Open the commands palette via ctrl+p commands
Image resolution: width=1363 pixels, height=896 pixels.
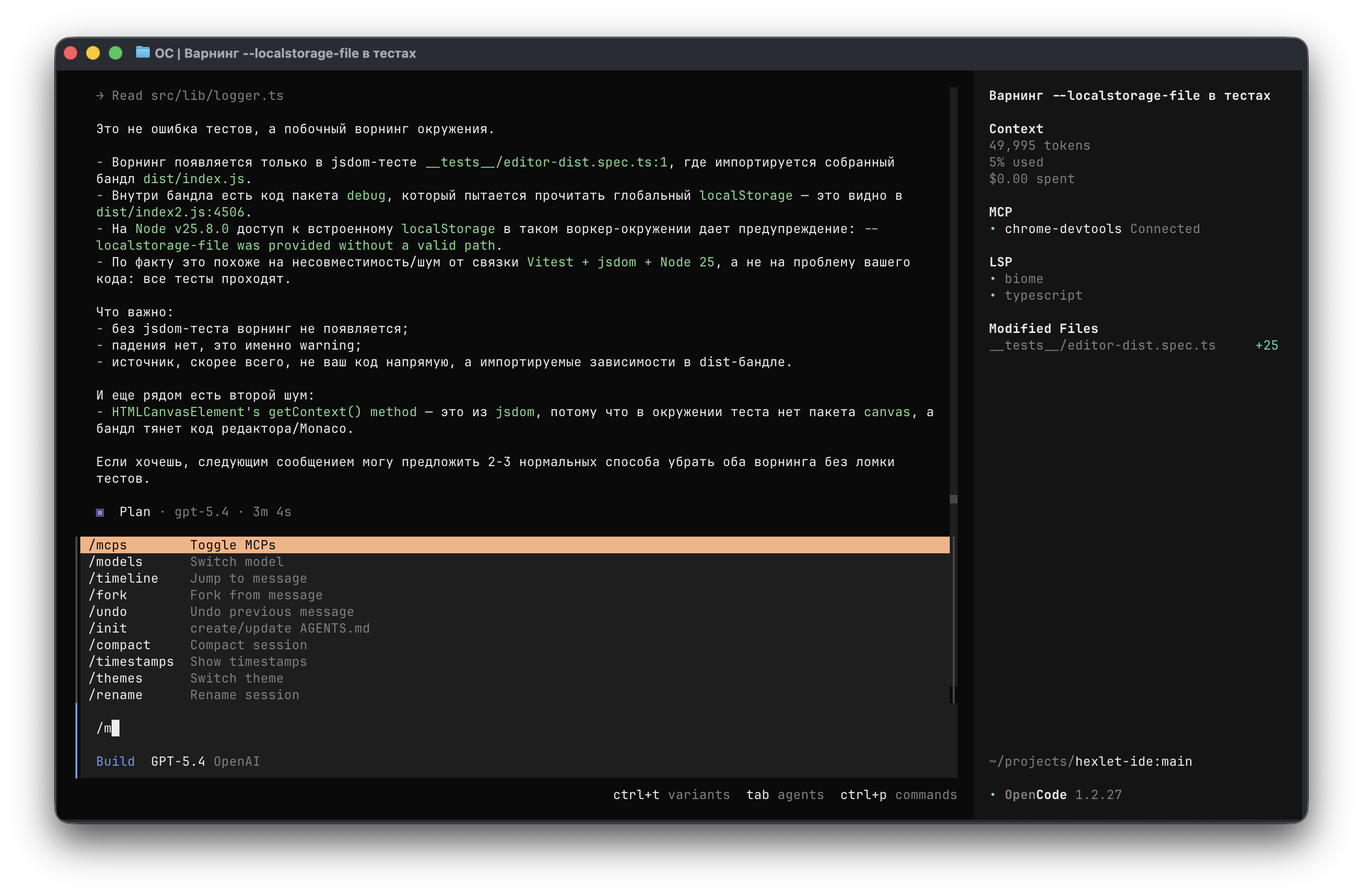coord(898,795)
